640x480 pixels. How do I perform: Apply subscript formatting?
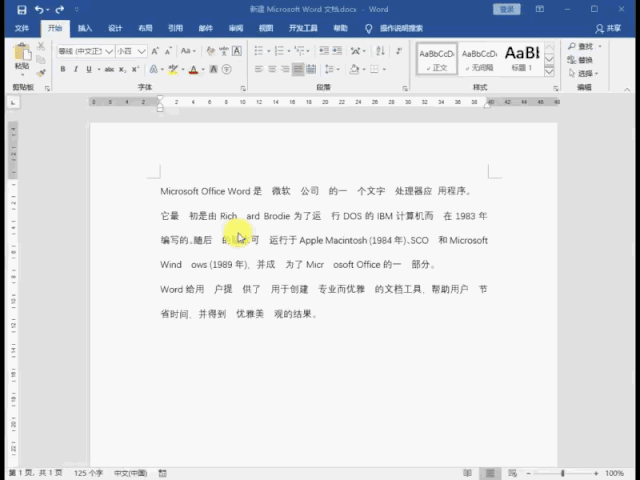click(122, 69)
